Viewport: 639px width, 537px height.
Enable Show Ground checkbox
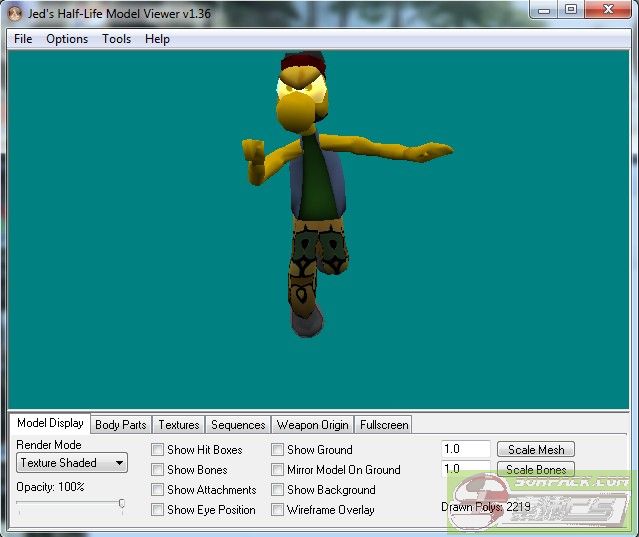tap(277, 450)
